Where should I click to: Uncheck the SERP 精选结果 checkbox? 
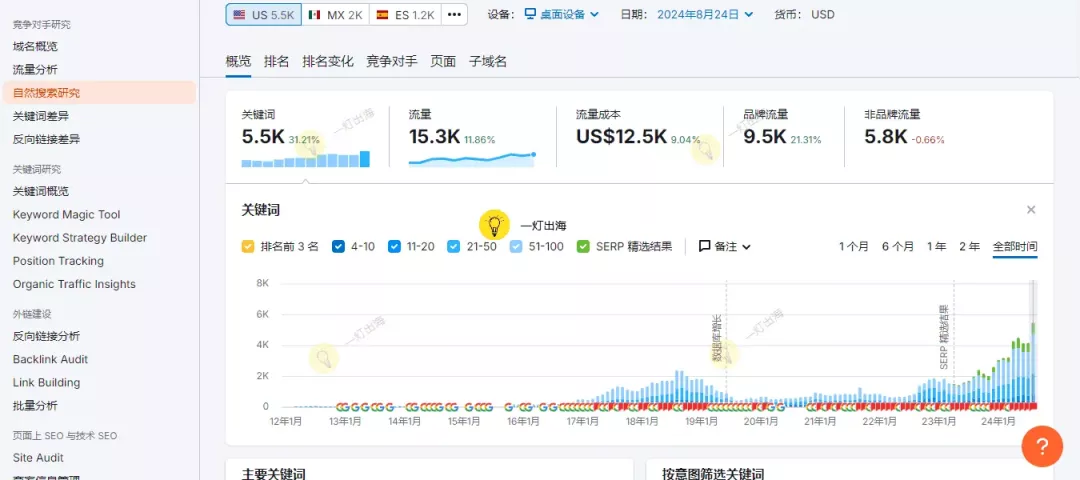(583, 246)
